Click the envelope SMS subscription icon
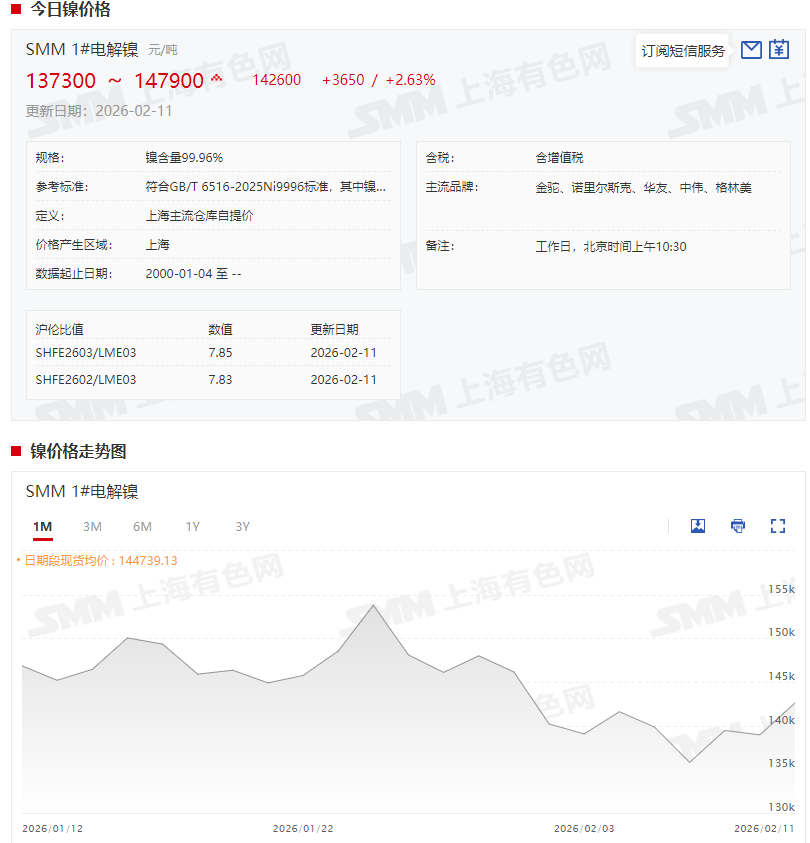The width and height of the screenshot is (810, 843). click(751, 50)
